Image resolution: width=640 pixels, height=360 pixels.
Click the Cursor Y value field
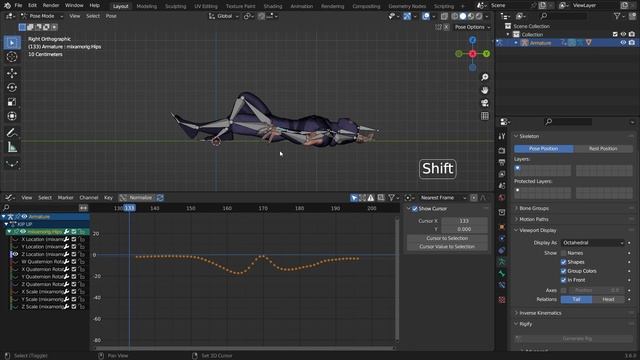click(464, 229)
